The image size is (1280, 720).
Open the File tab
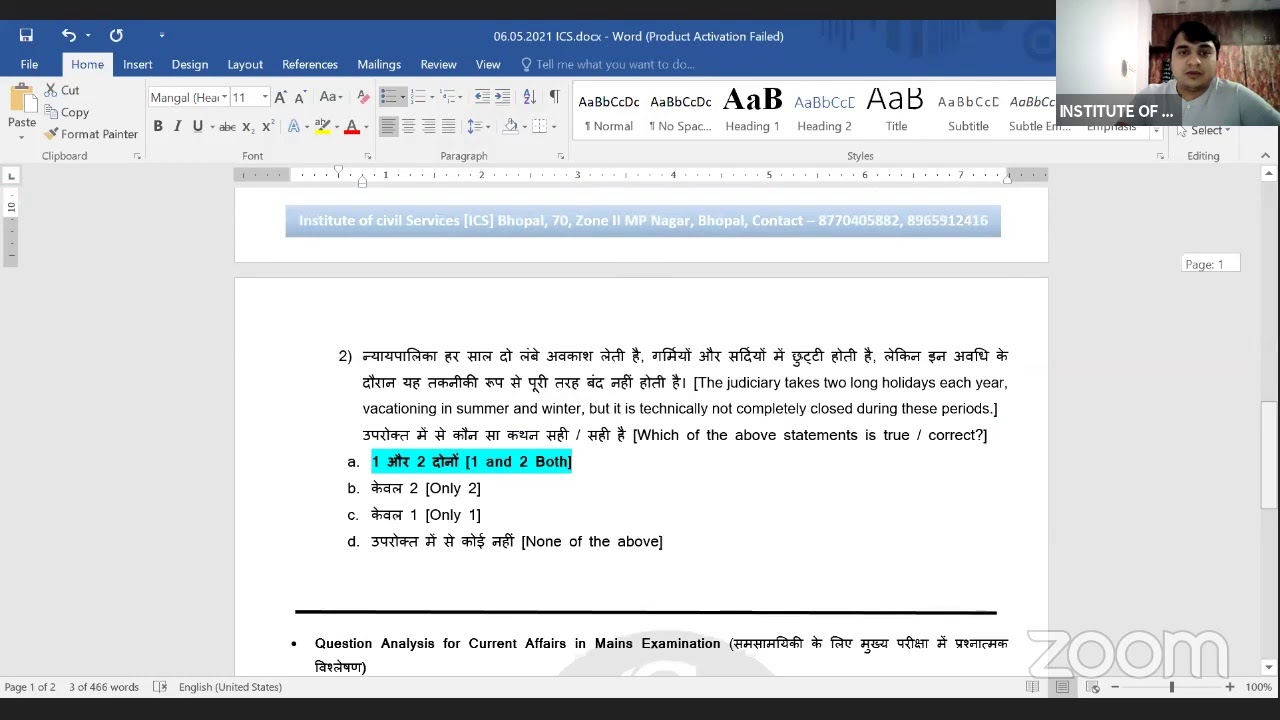[x=29, y=64]
